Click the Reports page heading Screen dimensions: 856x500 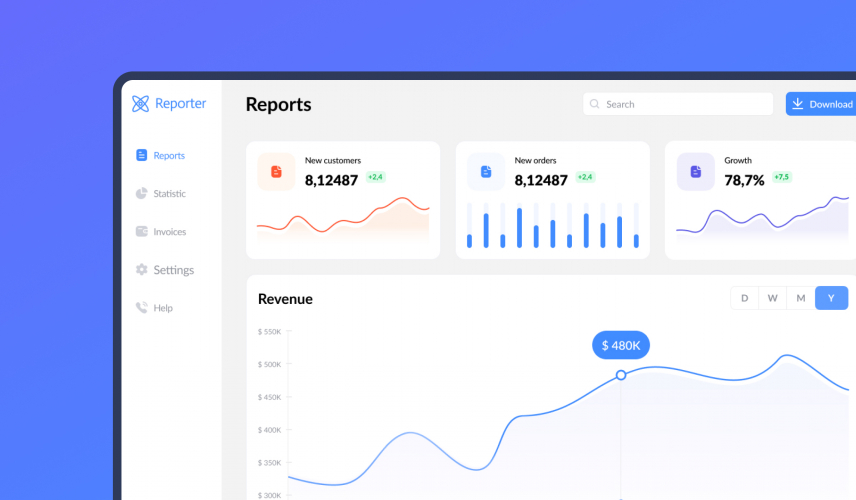[278, 104]
